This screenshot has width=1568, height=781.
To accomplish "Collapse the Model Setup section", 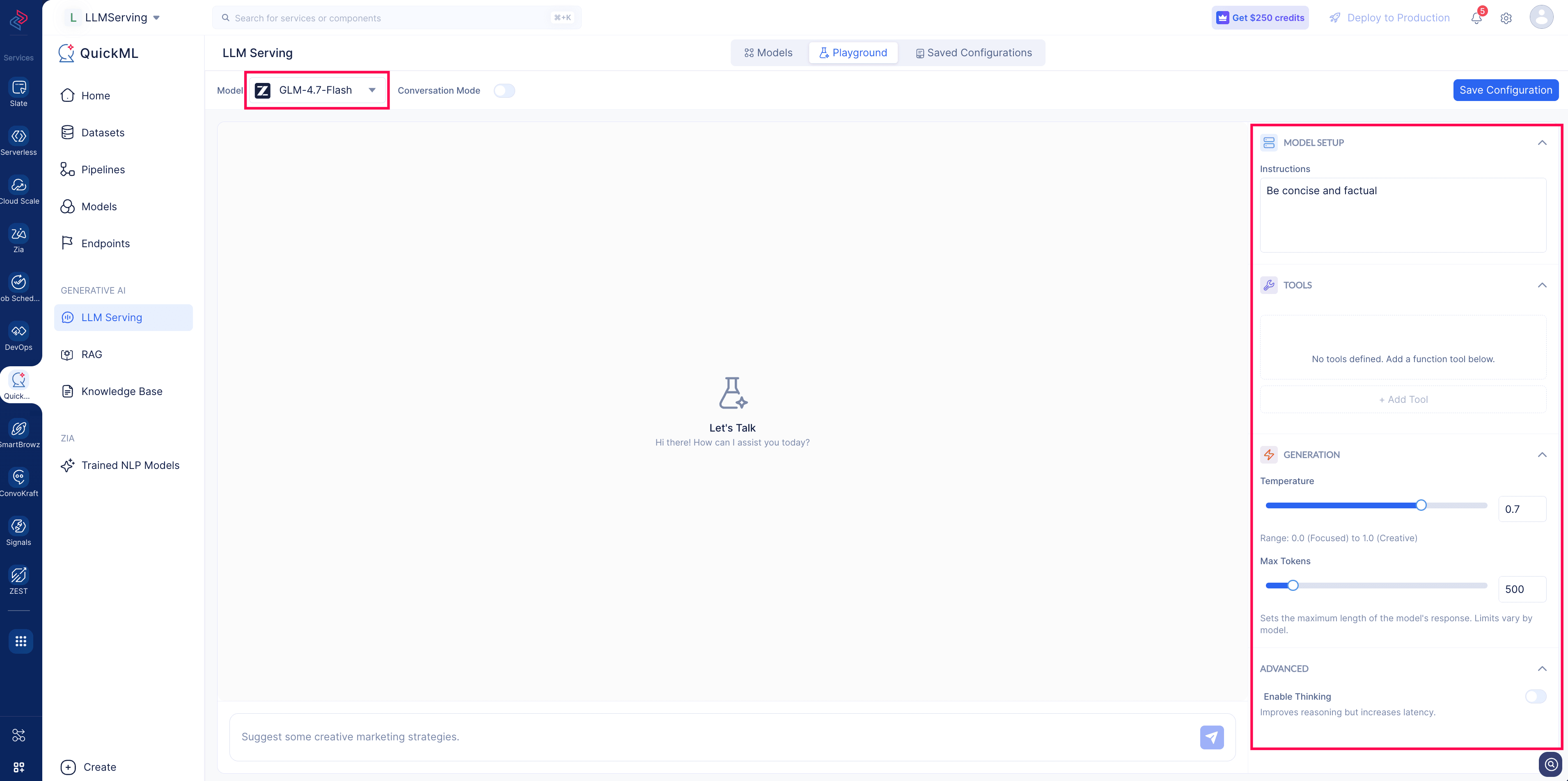I will pyautogui.click(x=1542, y=142).
